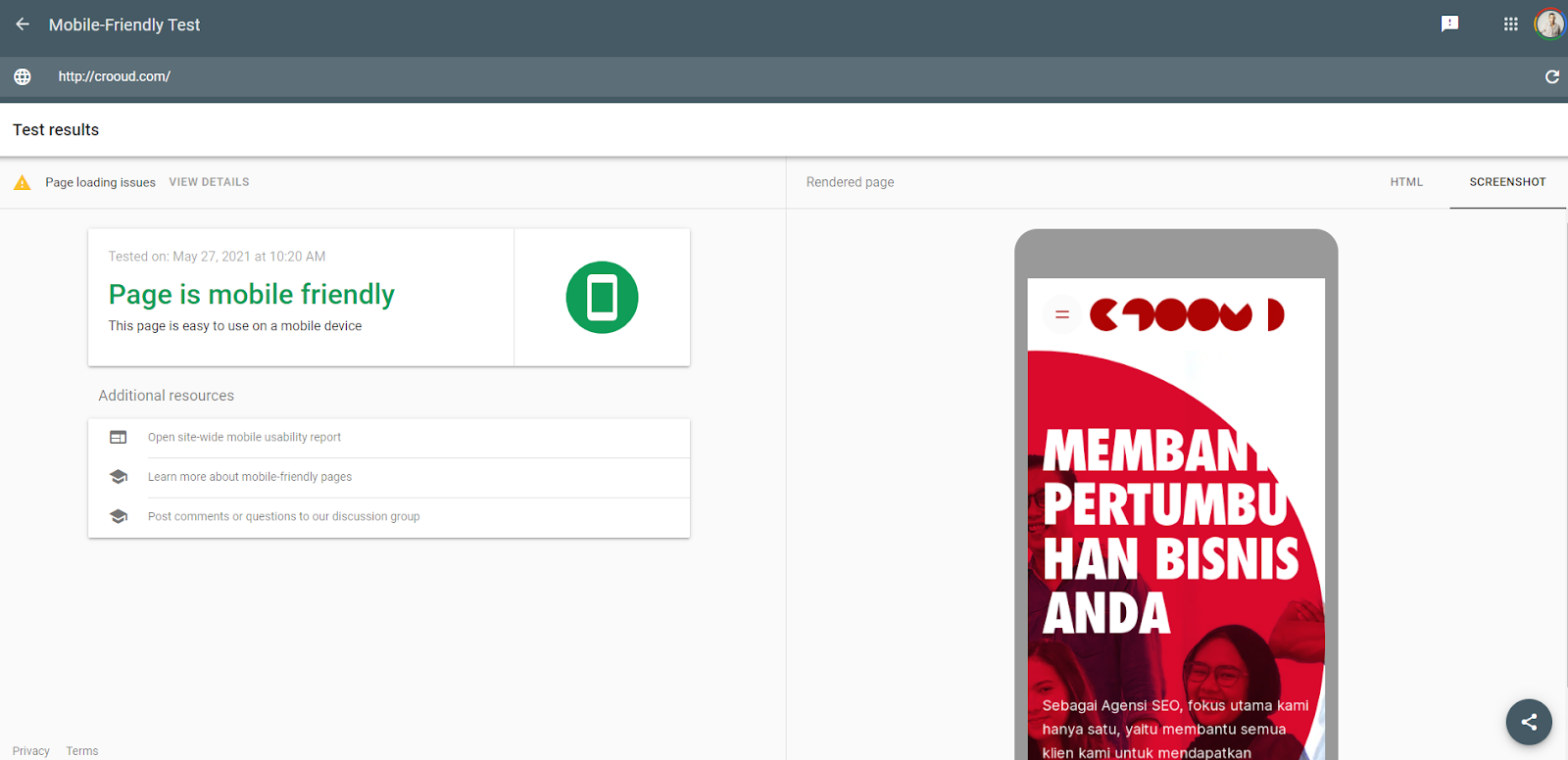
Task: Click the graduation cap icon beside Post comments
Action: tap(119, 516)
